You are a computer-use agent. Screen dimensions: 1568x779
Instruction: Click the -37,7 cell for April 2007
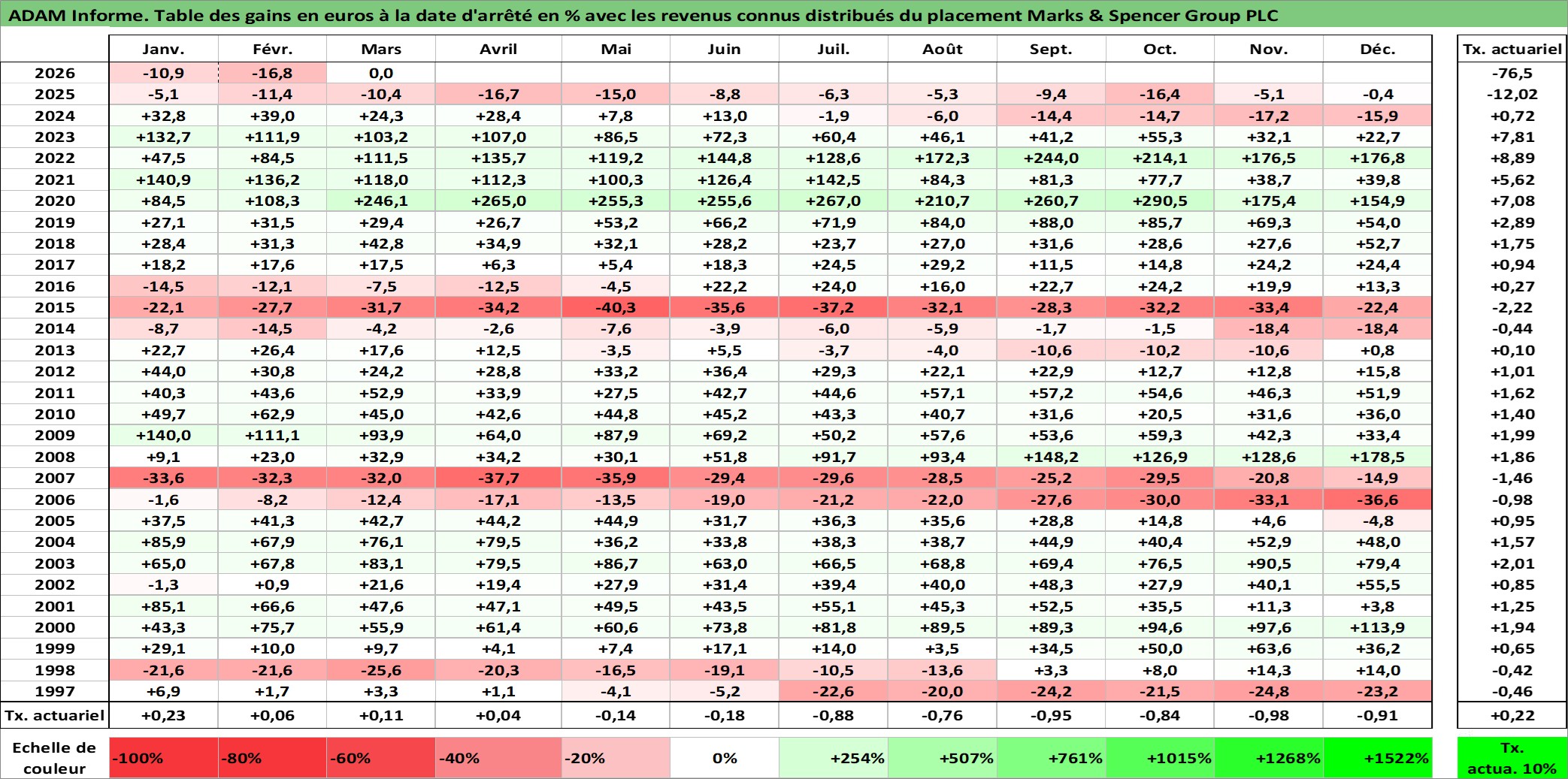[498, 478]
